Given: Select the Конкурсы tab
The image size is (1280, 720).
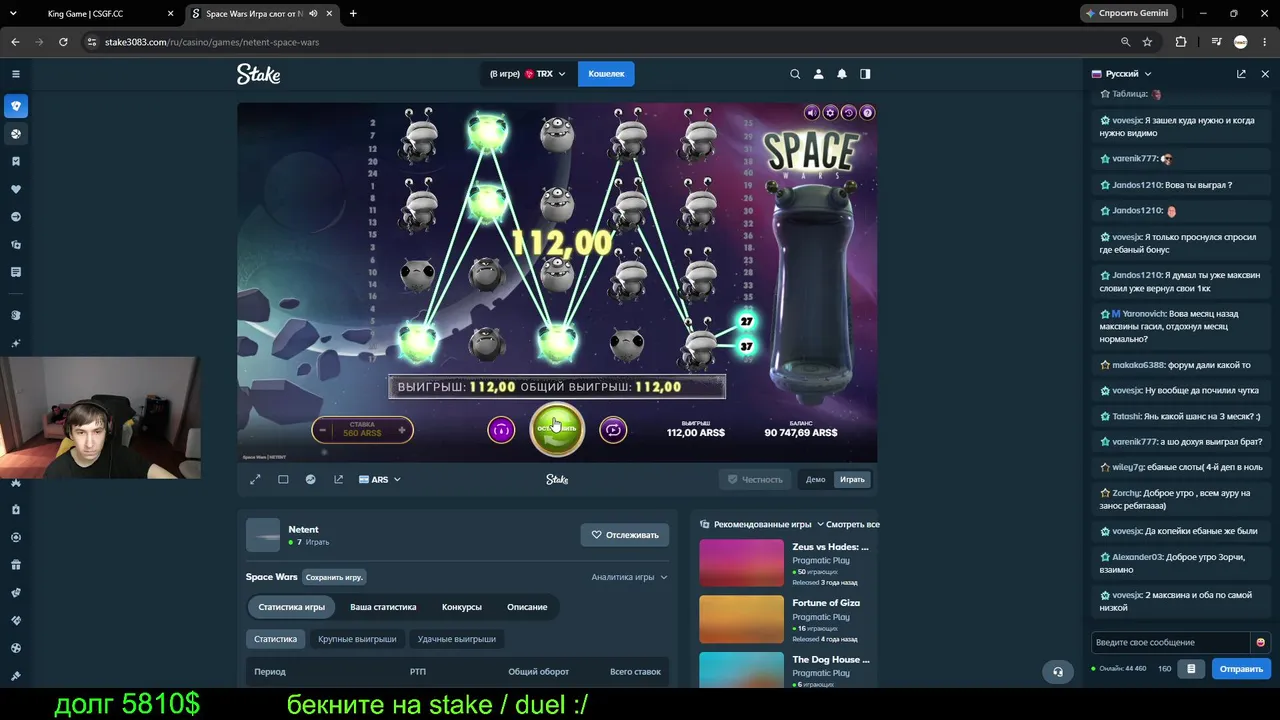Looking at the screenshot, I should 462,607.
